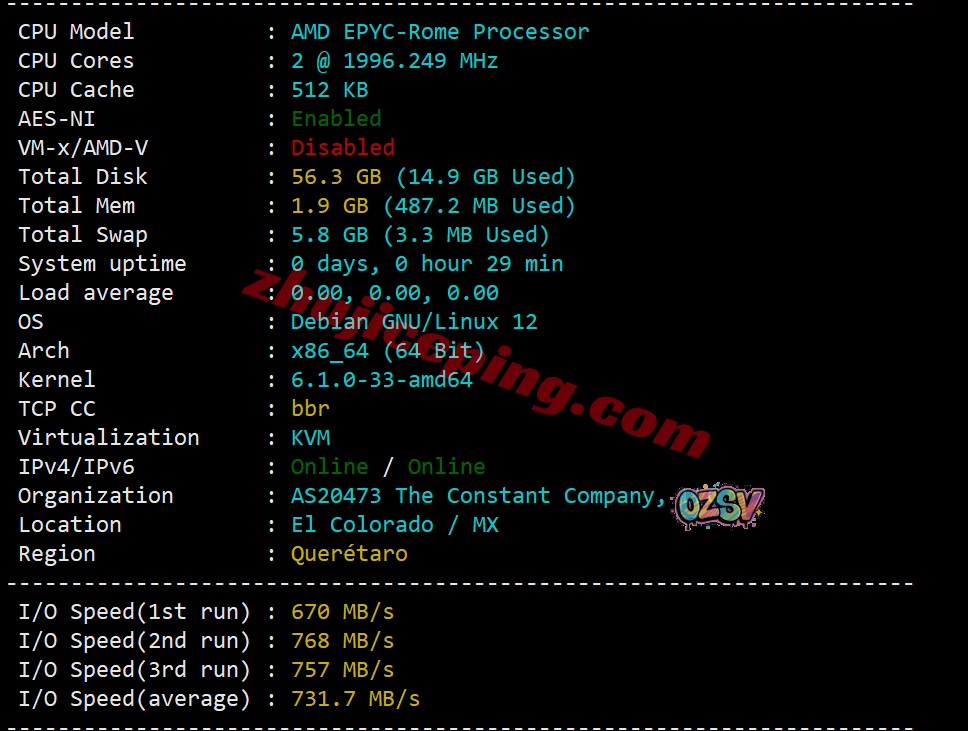Click the Total Swap 5.8 GB value
This screenshot has width=968, height=731.
coord(330,235)
